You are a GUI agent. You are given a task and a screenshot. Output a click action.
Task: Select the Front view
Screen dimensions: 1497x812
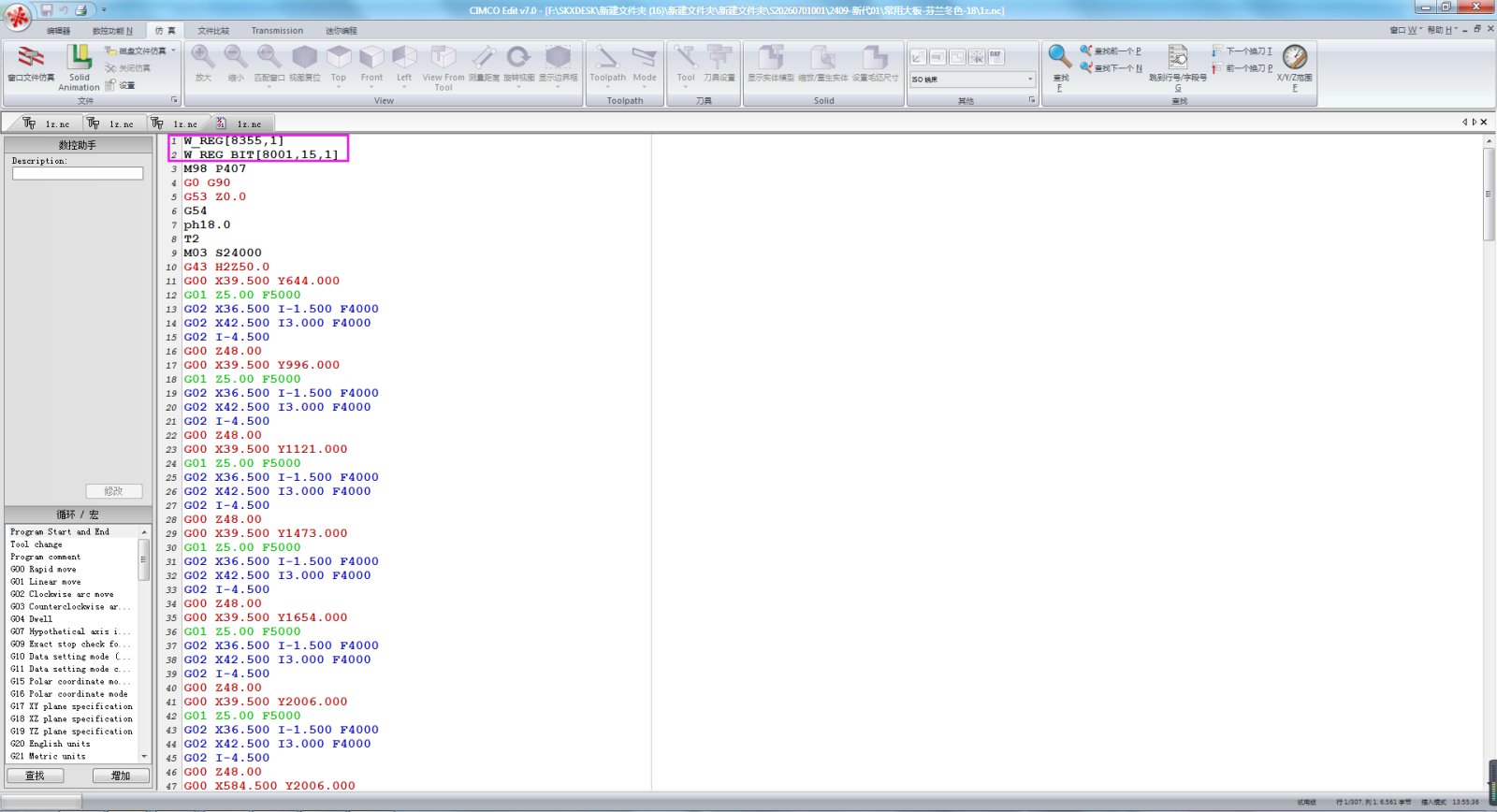coord(371,64)
